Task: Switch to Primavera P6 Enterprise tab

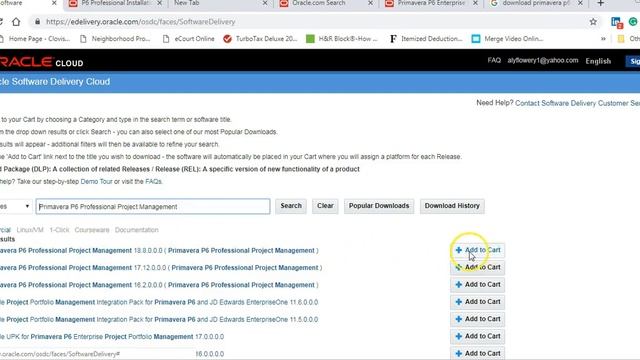Action: (x=431, y=3)
